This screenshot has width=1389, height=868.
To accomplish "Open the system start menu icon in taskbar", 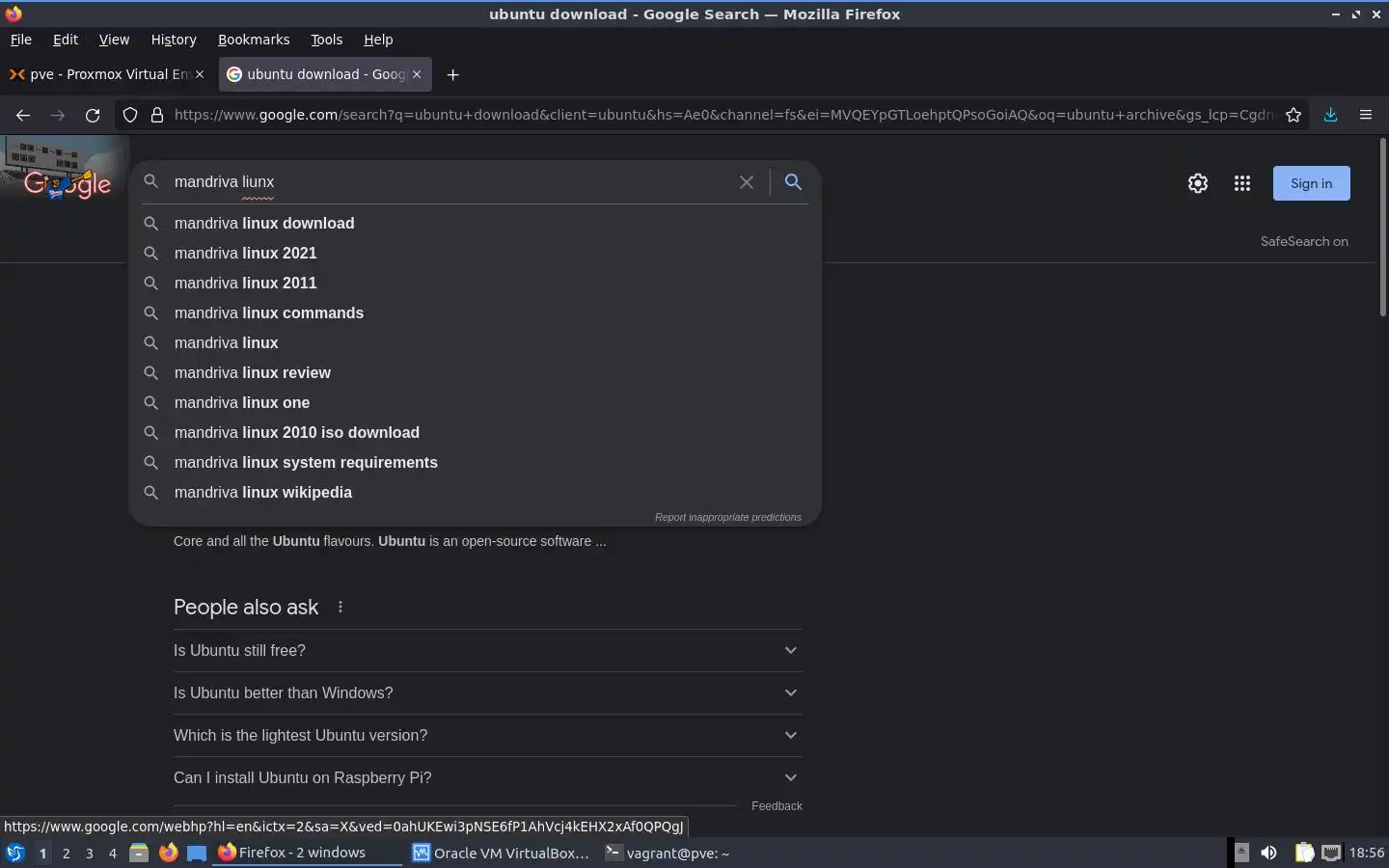I will pyautogui.click(x=14, y=853).
